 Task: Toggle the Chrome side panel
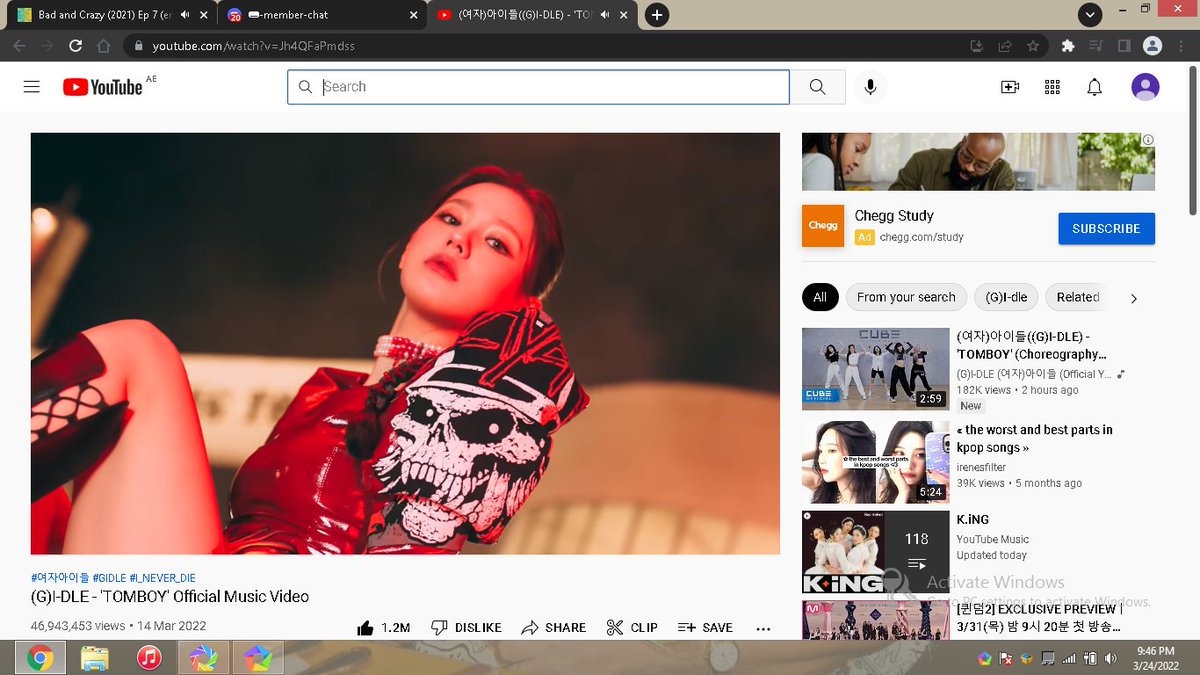point(1124,46)
